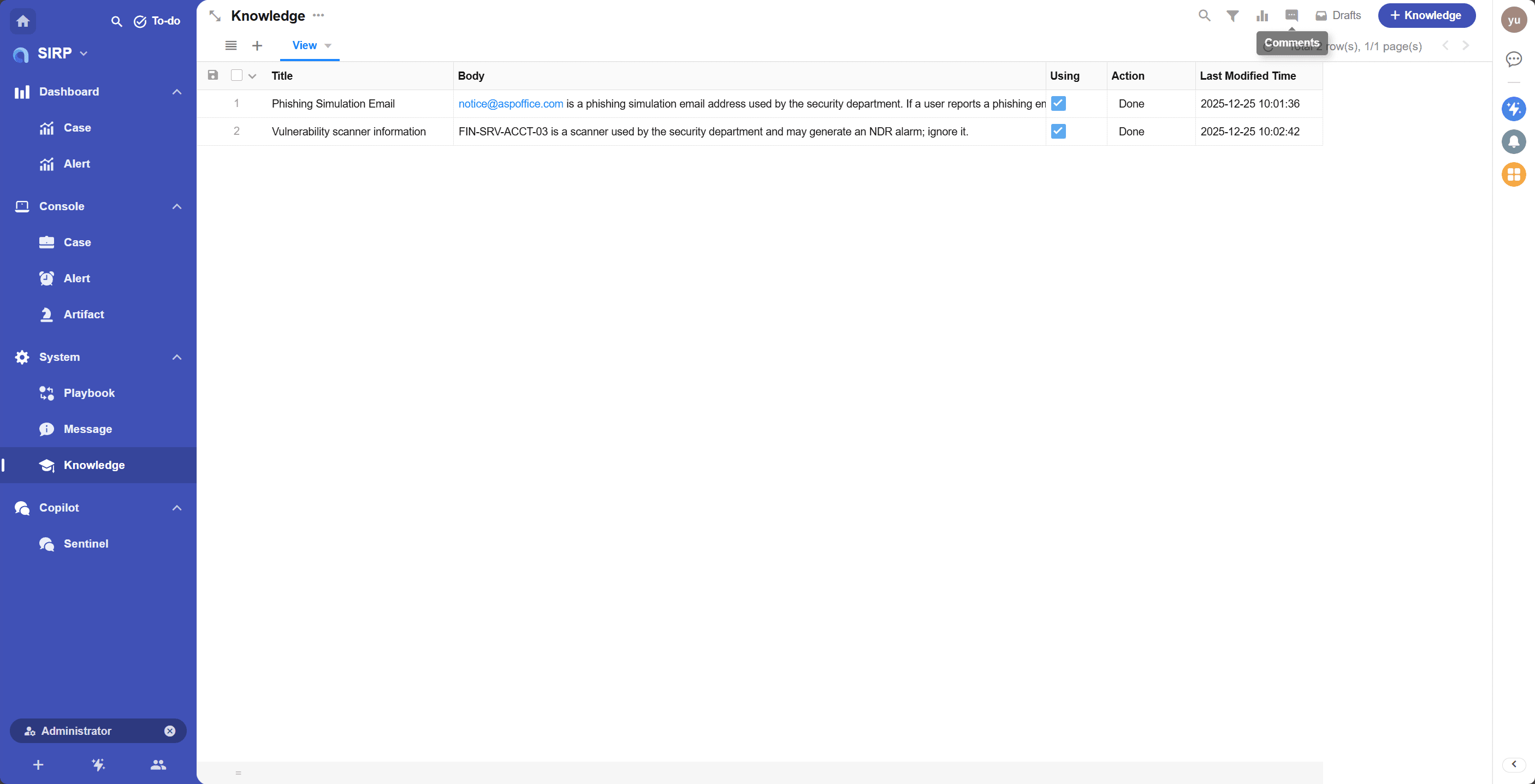This screenshot has width=1535, height=784.
Task: Open the notification bell icon
Action: [1514, 142]
